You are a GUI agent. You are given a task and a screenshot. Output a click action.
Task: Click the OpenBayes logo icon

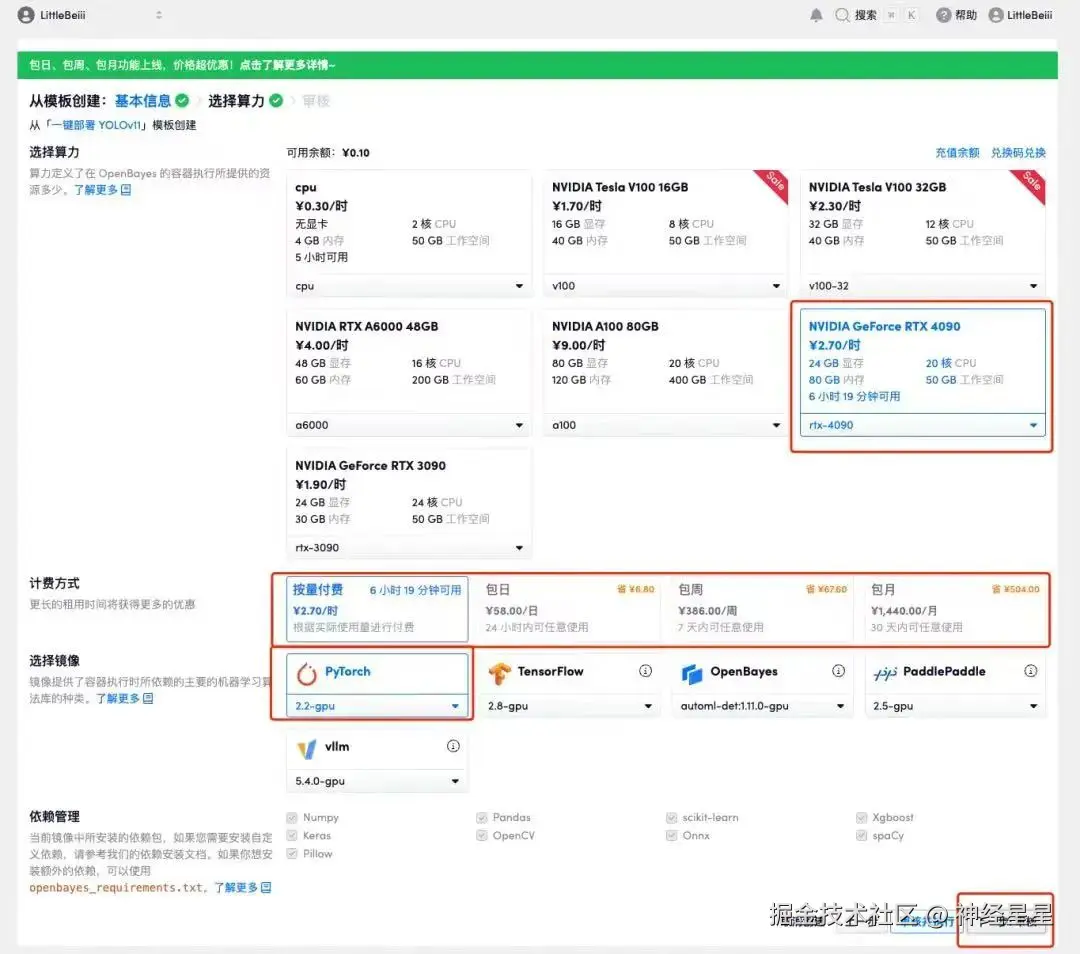pyautogui.click(x=692, y=674)
